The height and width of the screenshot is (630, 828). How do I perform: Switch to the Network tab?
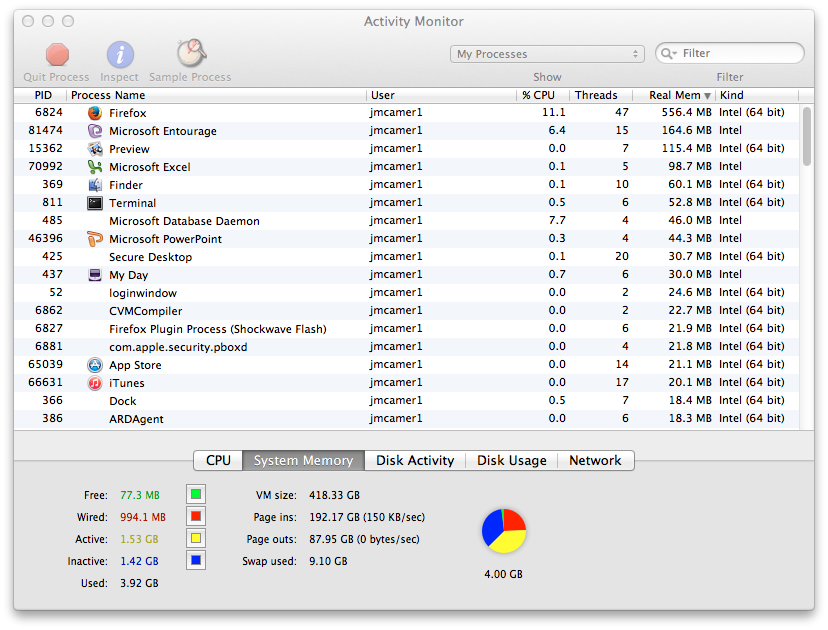(595, 460)
